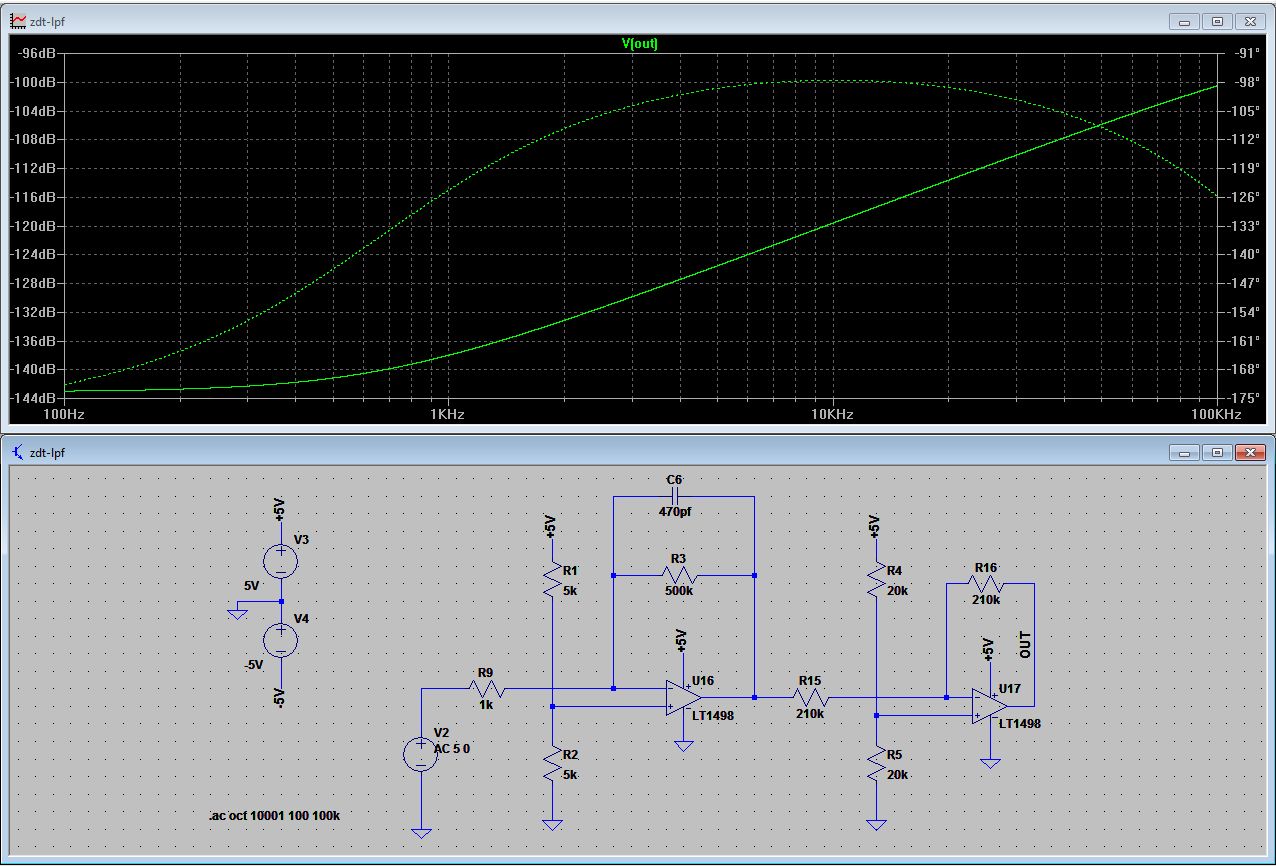Click the -91° phase axis label
This screenshot has height=867, width=1276.
pos(1249,53)
